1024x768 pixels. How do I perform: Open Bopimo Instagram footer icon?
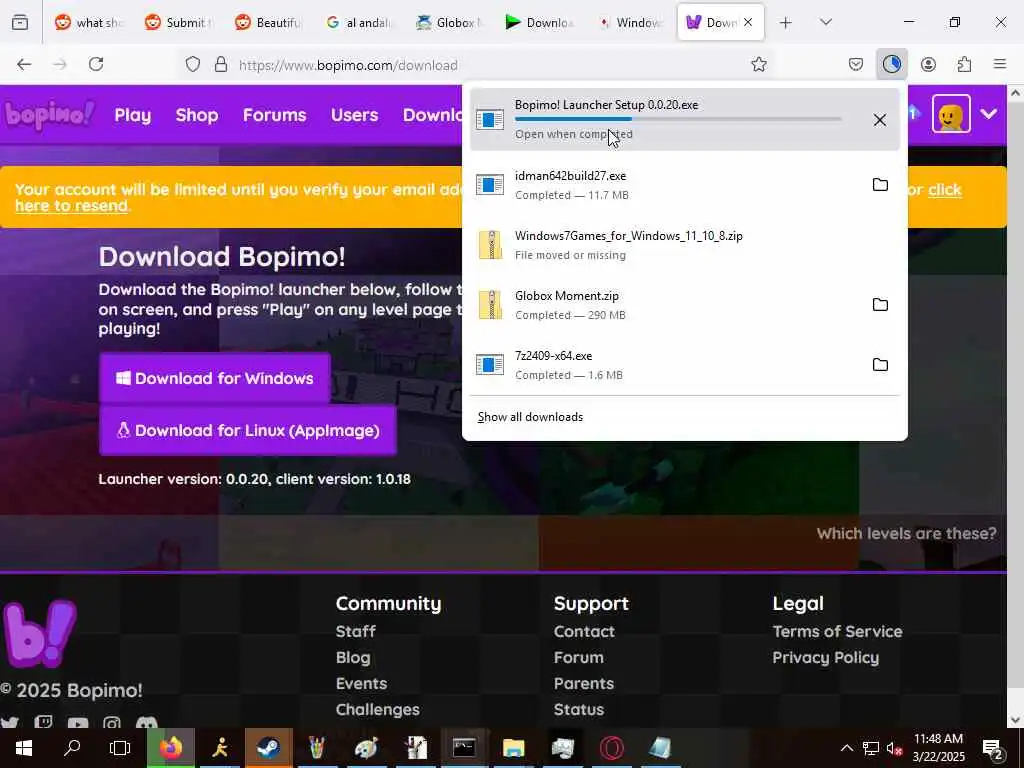[x=112, y=724]
